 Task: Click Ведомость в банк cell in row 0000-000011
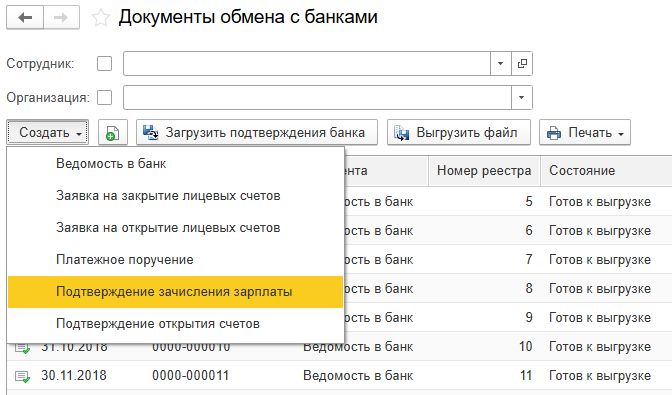[x=358, y=376]
